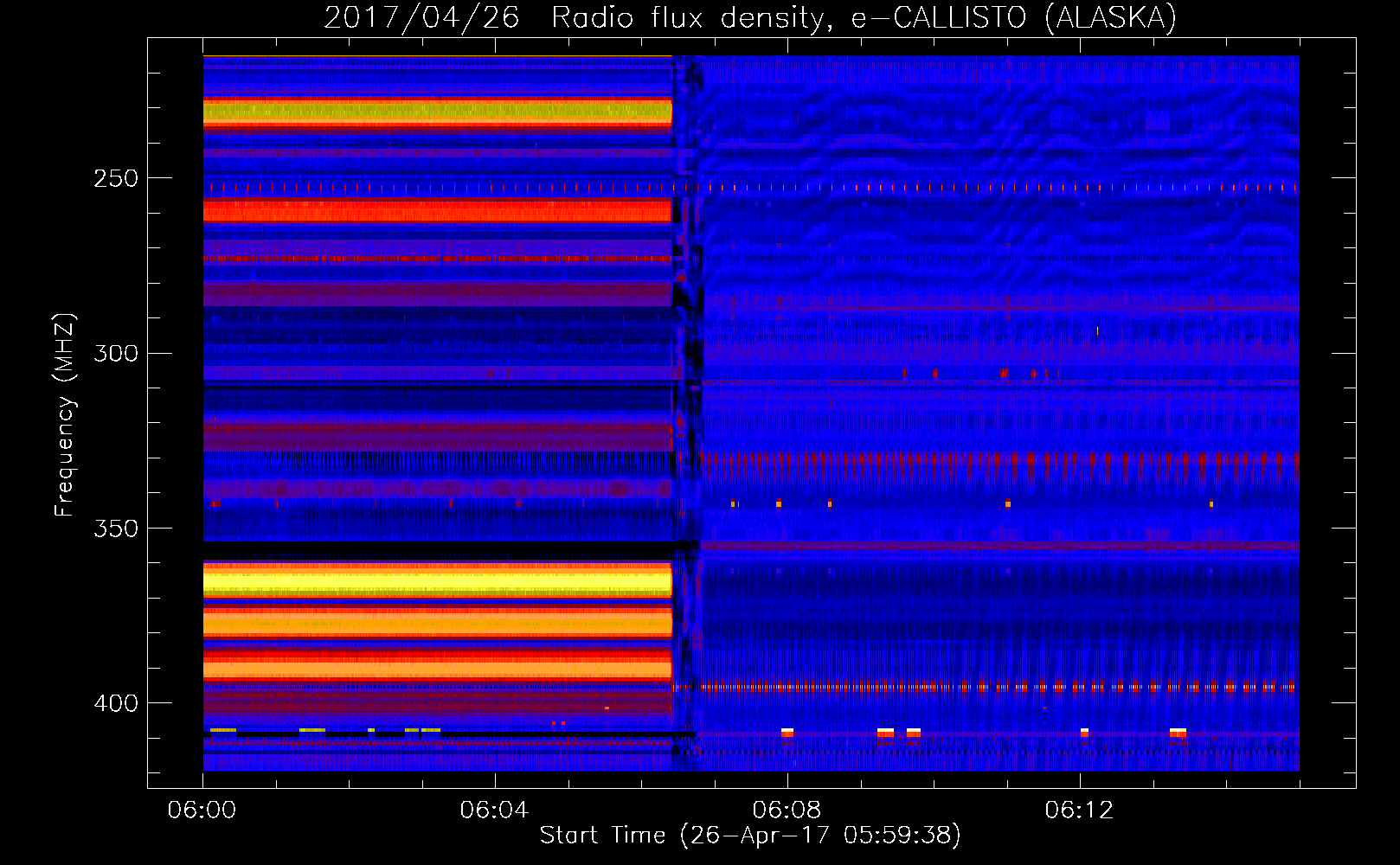Click the 06:08 time tick label
Image resolution: width=1400 pixels, height=865 pixels.
pyautogui.click(x=787, y=811)
